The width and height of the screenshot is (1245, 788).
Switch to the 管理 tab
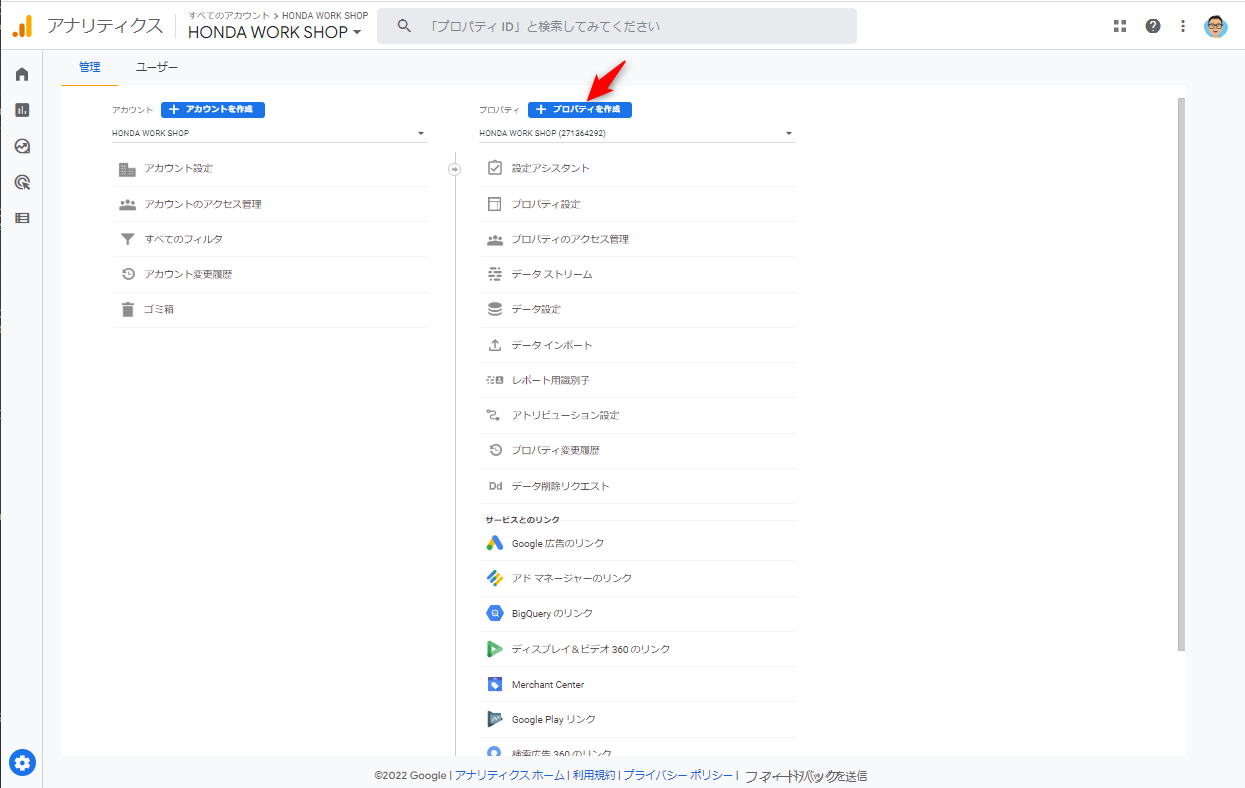(x=90, y=67)
